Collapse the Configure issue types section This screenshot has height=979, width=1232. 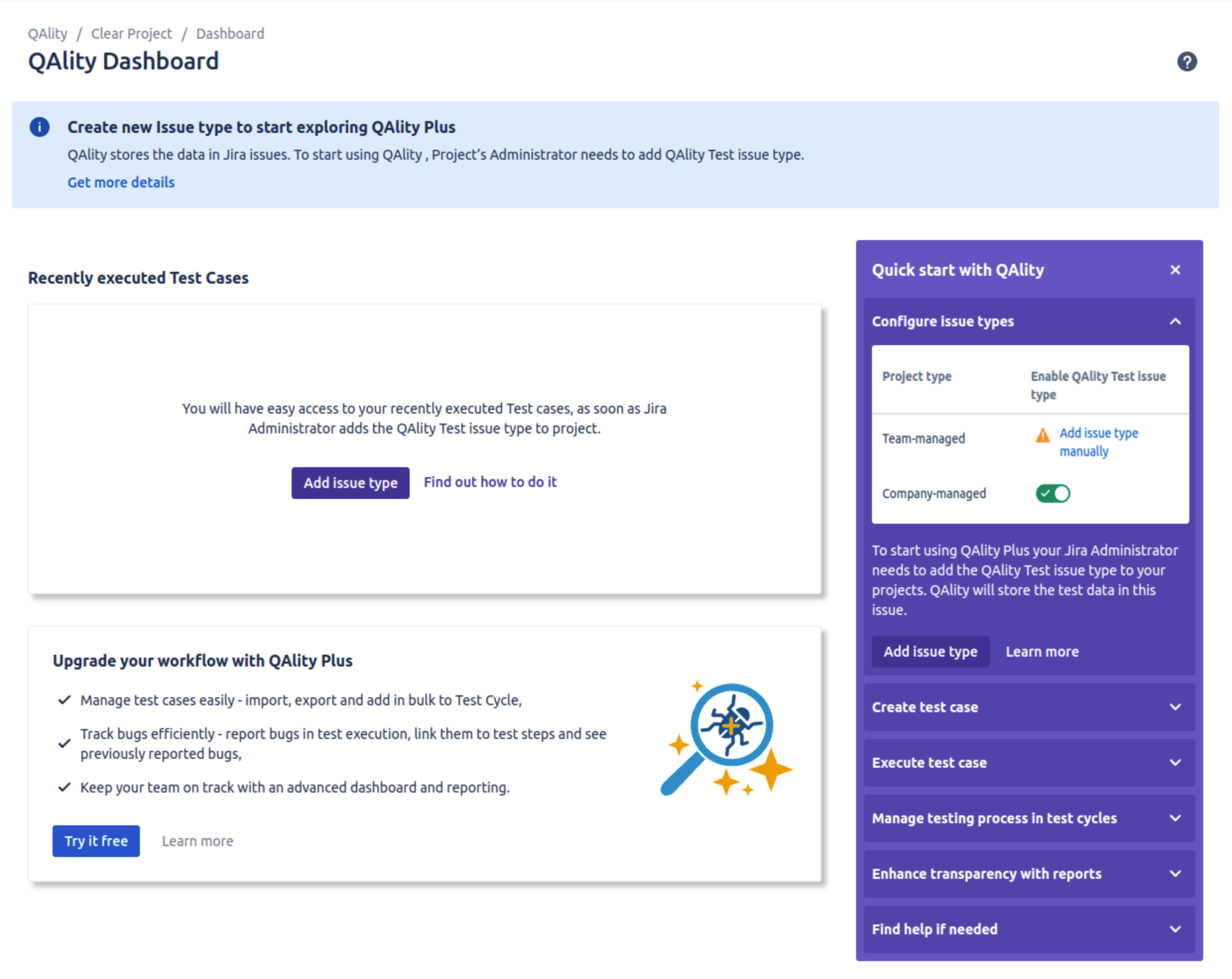pos(1175,321)
